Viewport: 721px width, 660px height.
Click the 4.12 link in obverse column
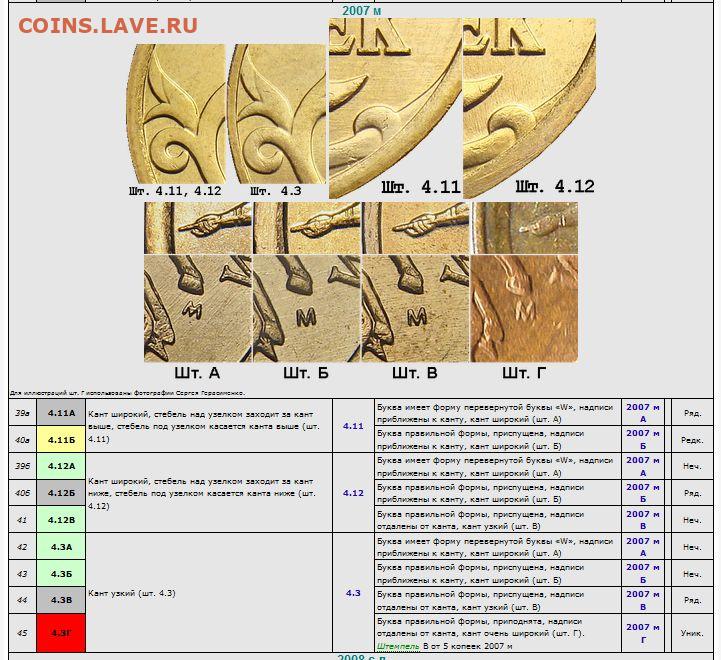[x=353, y=493]
